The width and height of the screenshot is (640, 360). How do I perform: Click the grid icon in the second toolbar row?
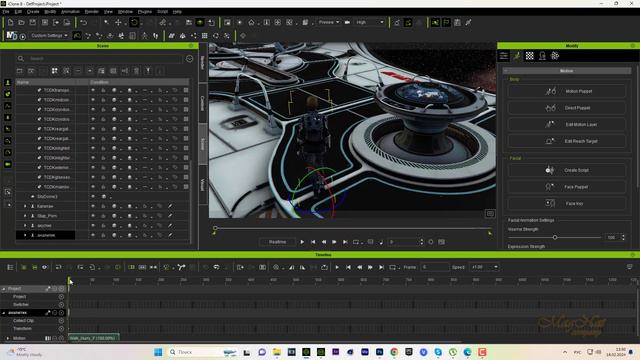pyautogui.click(x=205, y=36)
